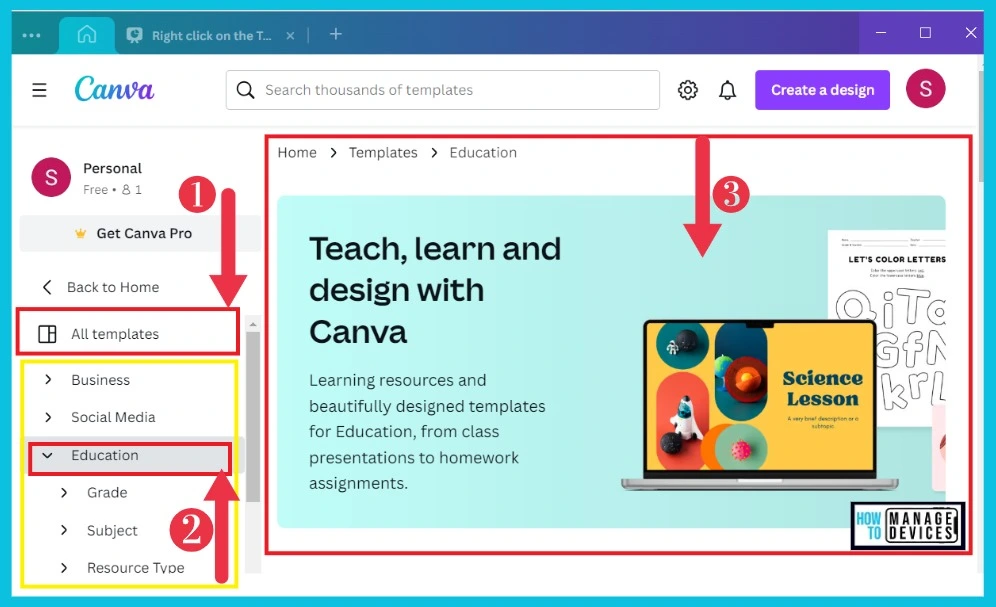Click the sidebar scrollbar thumb
Viewport: 996px width, 607px height.
pyautogui.click(x=253, y=417)
